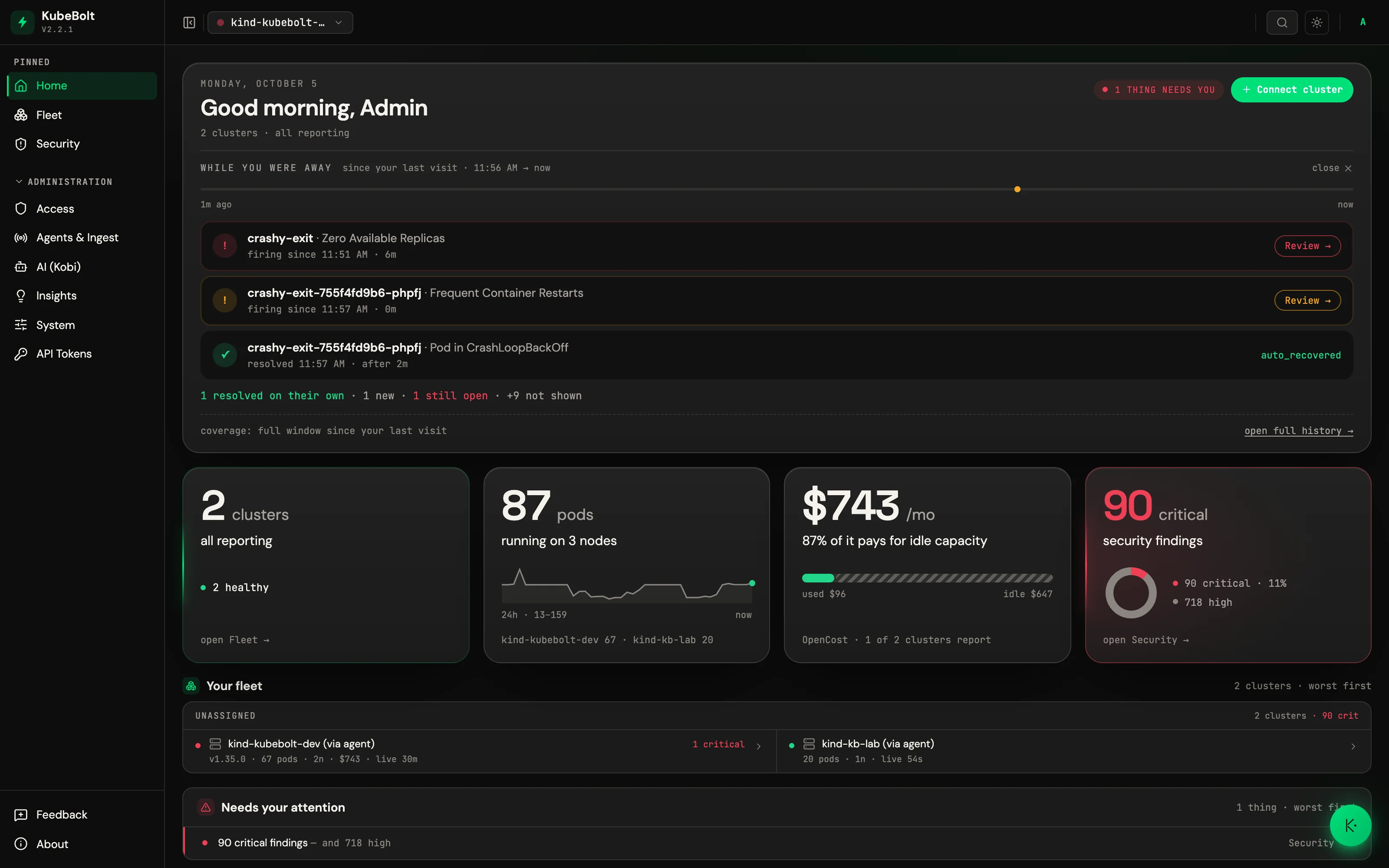Click the green check icon on CrashLoopBackOff row

[x=224, y=355]
